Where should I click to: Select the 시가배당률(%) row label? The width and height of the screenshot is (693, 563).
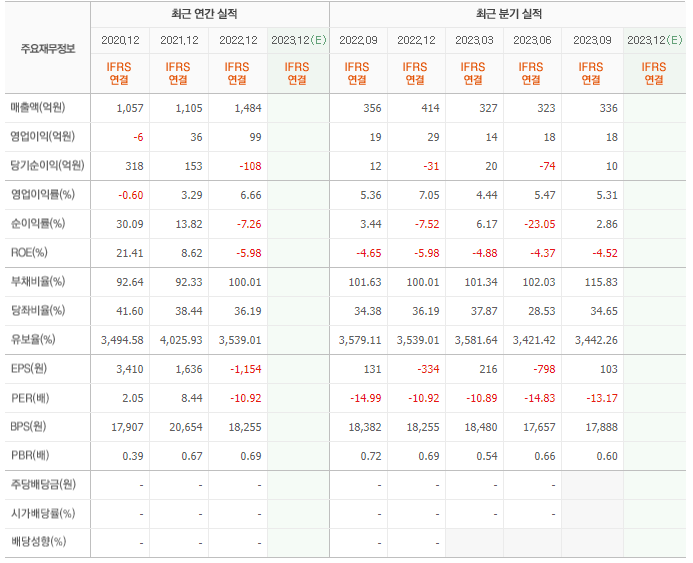43,514
